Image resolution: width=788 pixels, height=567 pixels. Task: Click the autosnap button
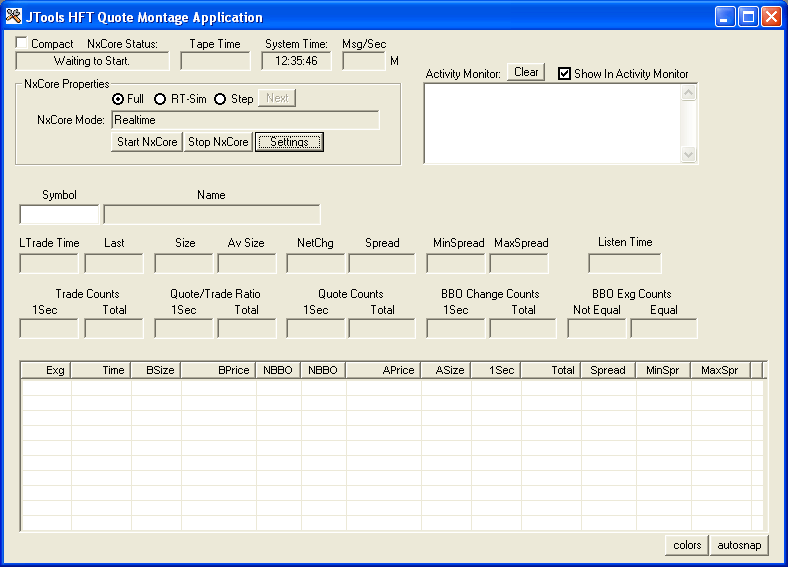coord(739,545)
